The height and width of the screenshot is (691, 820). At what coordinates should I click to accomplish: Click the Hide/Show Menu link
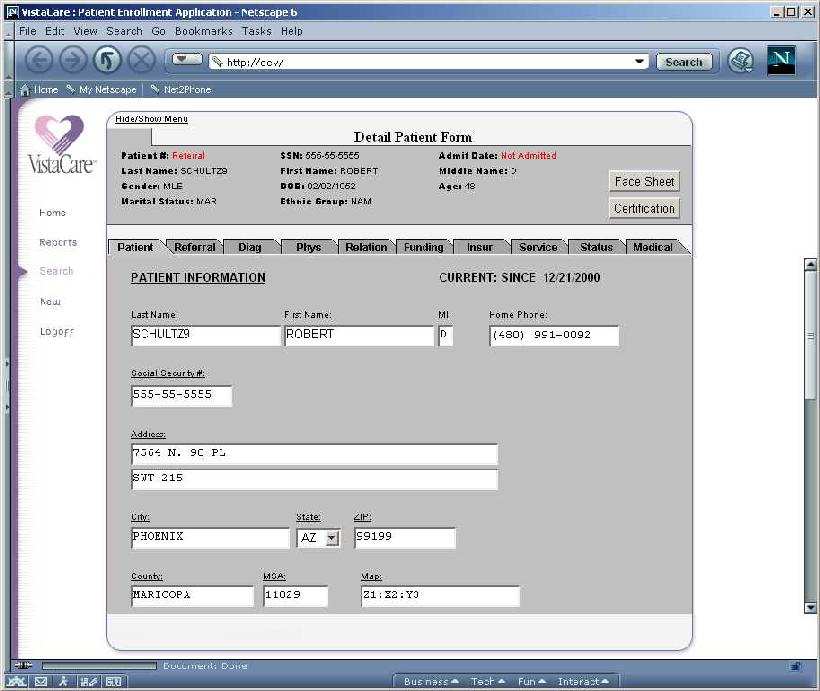pyautogui.click(x=151, y=119)
